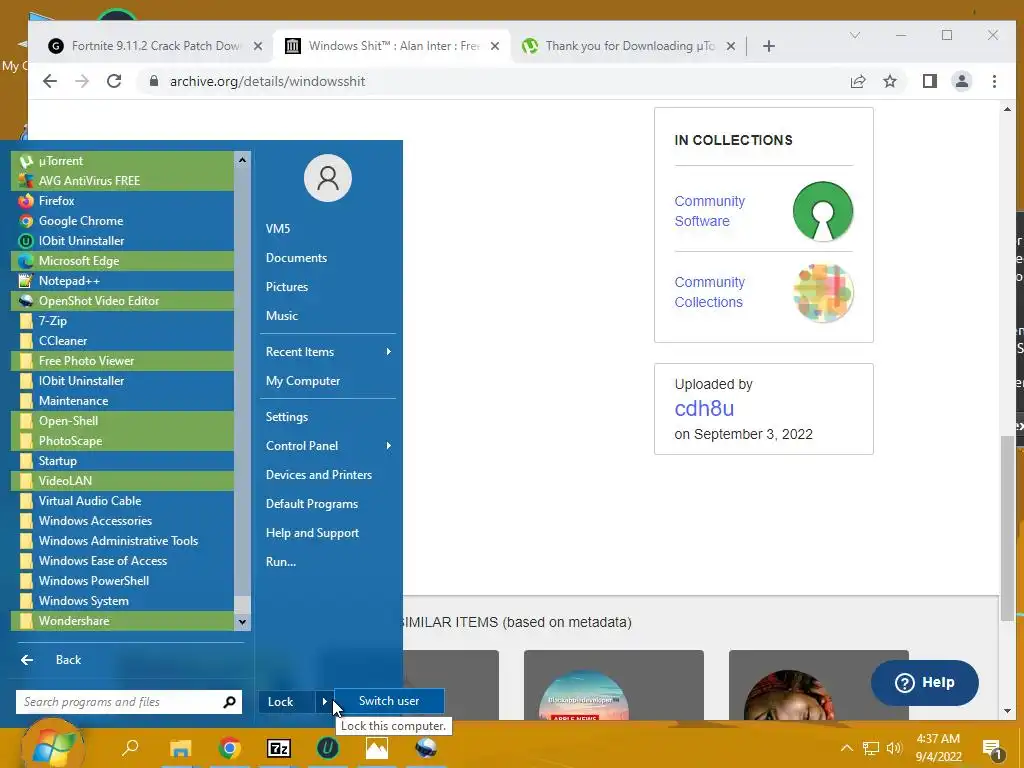This screenshot has height=768, width=1024.
Task: Open Chrome side panel icon
Action: (x=929, y=81)
